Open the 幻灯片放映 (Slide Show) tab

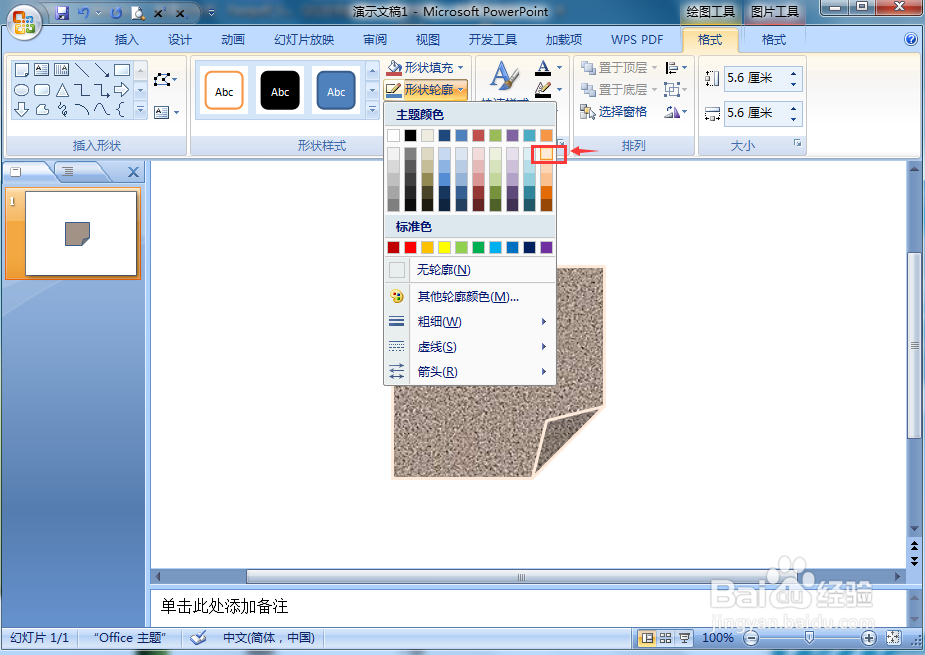(x=304, y=40)
